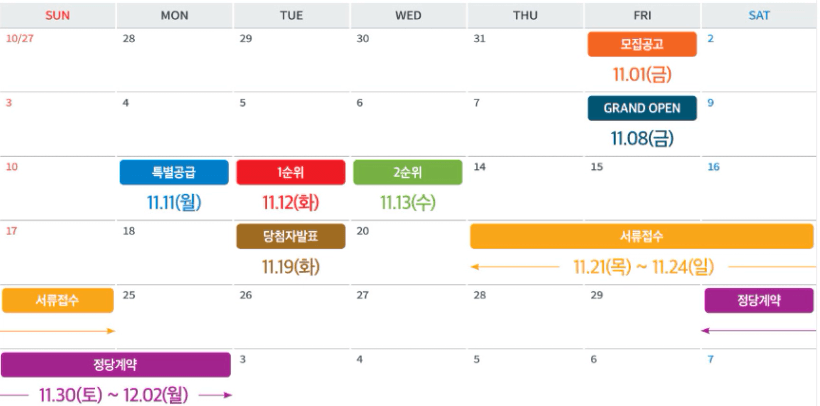Click the green 2순위 event label
The image size is (820, 406).
tap(407, 173)
